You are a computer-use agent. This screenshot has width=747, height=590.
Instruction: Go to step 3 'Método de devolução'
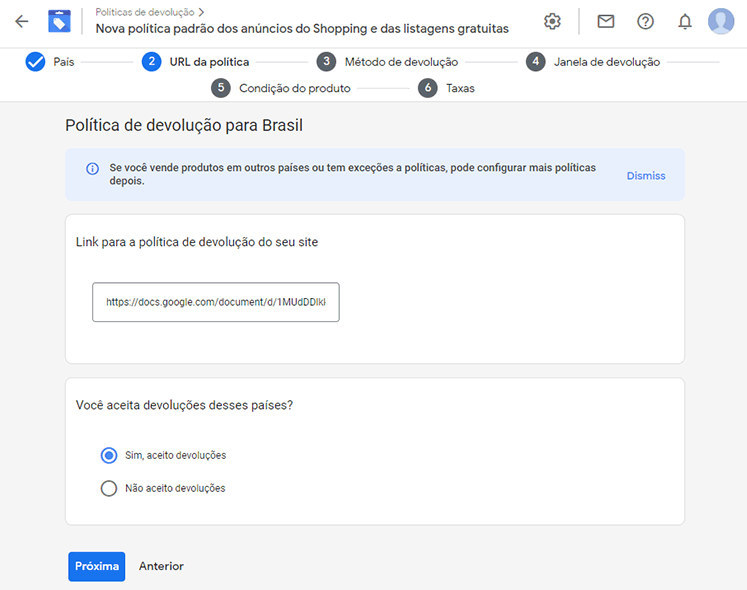point(387,62)
